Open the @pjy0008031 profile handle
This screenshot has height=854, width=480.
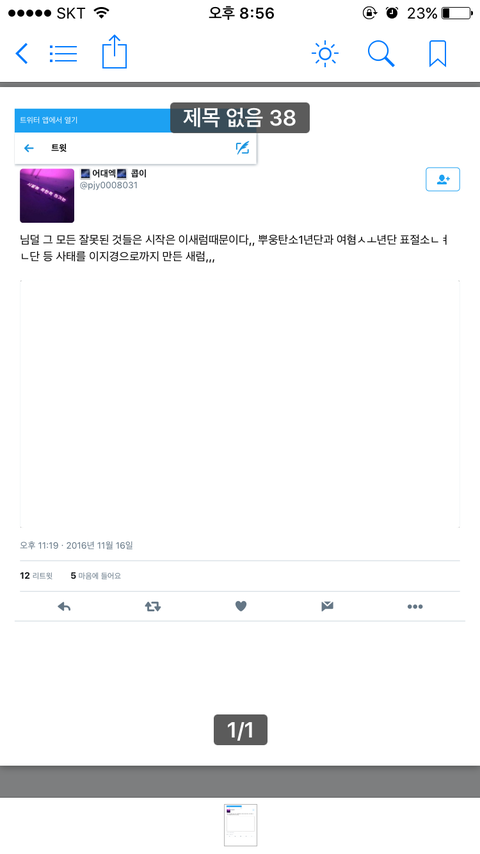point(109,185)
